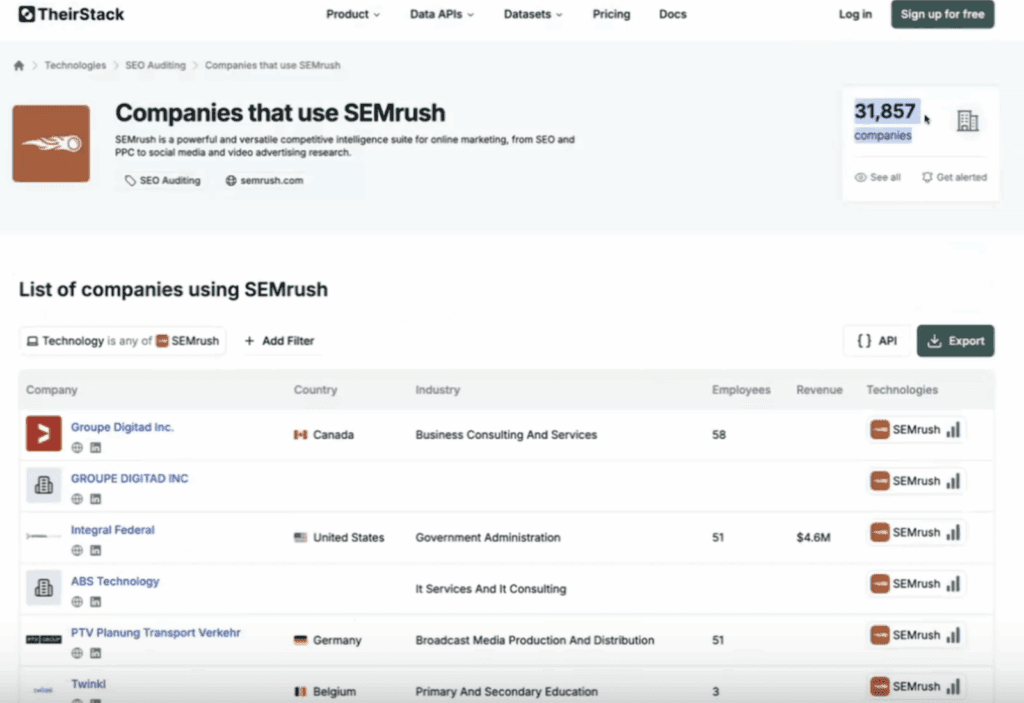
Task: Click the Government Administration industry cell
Action: click(x=488, y=538)
